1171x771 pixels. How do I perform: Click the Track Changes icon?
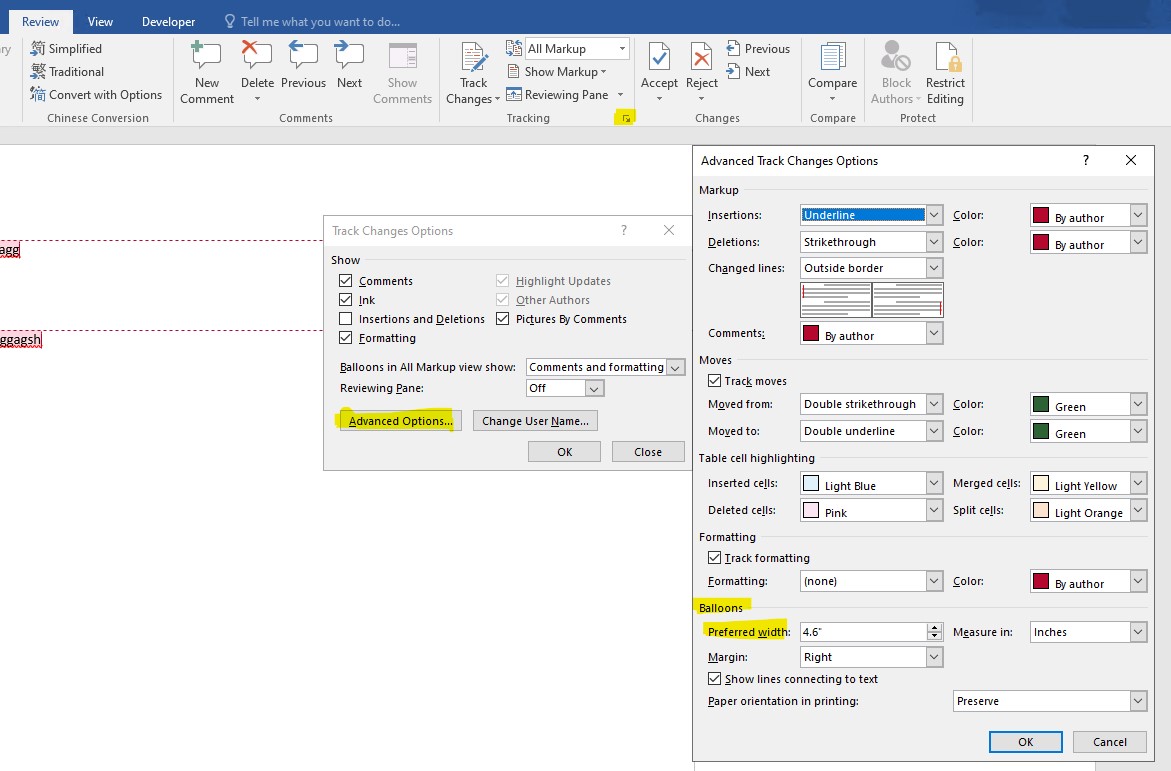tap(473, 58)
